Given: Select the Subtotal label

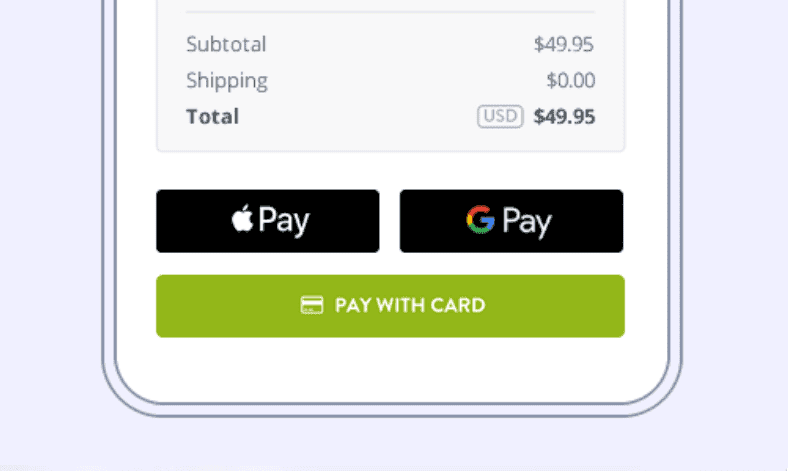Looking at the screenshot, I should coord(226,44).
